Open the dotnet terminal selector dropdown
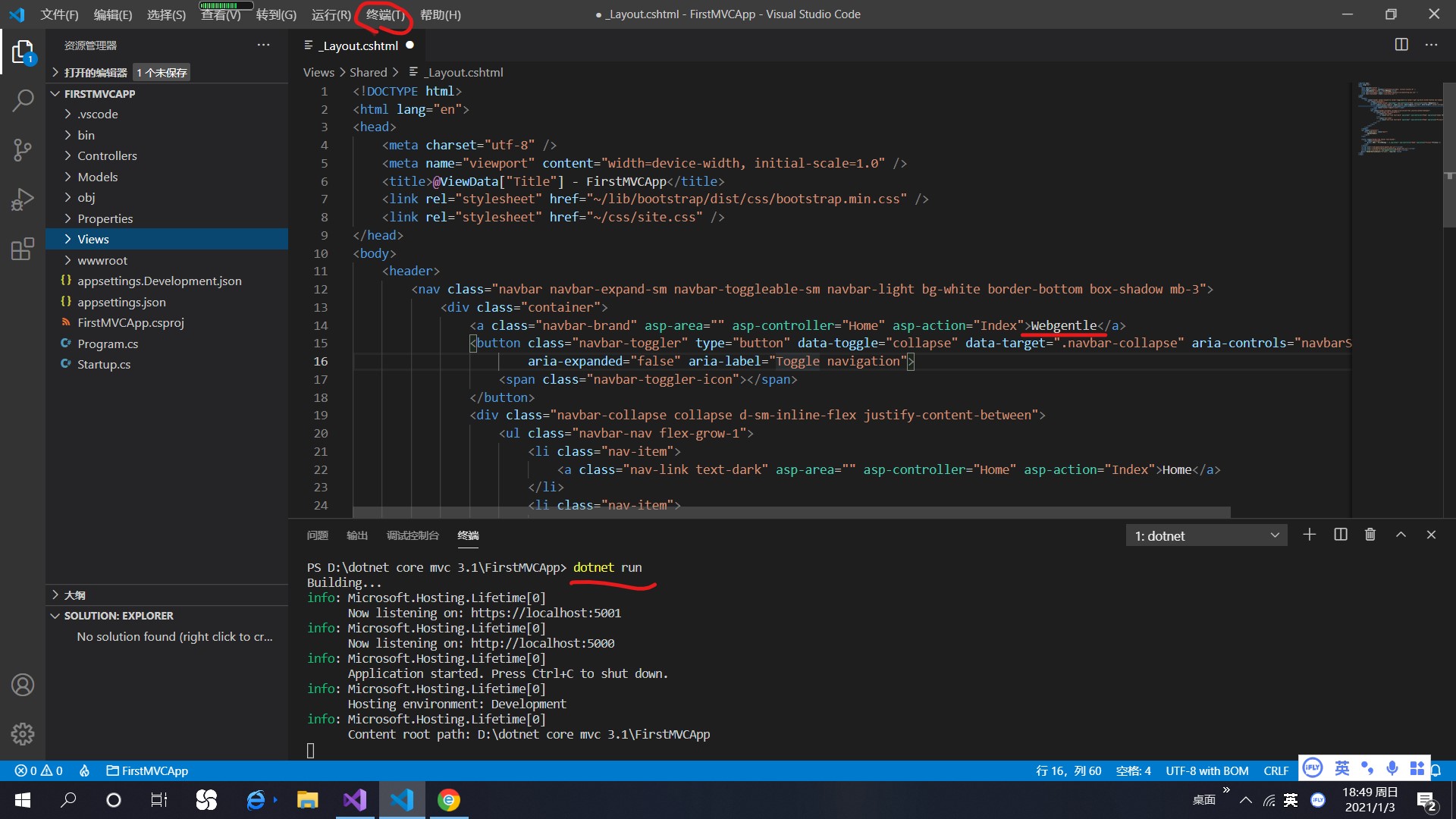The image size is (1456, 819). (x=1206, y=535)
